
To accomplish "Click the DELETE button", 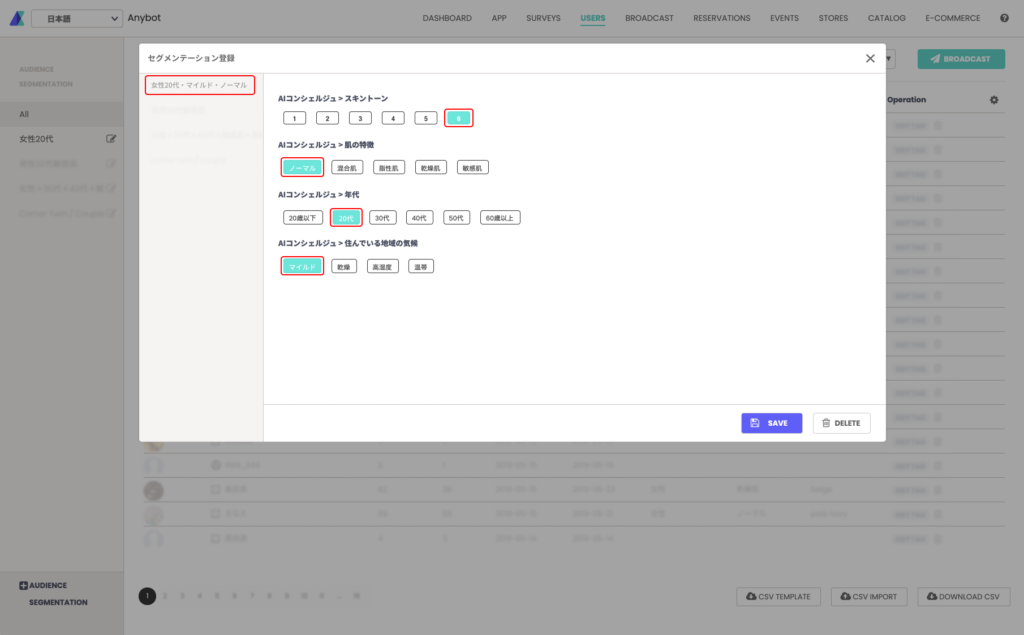I will coord(841,423).
